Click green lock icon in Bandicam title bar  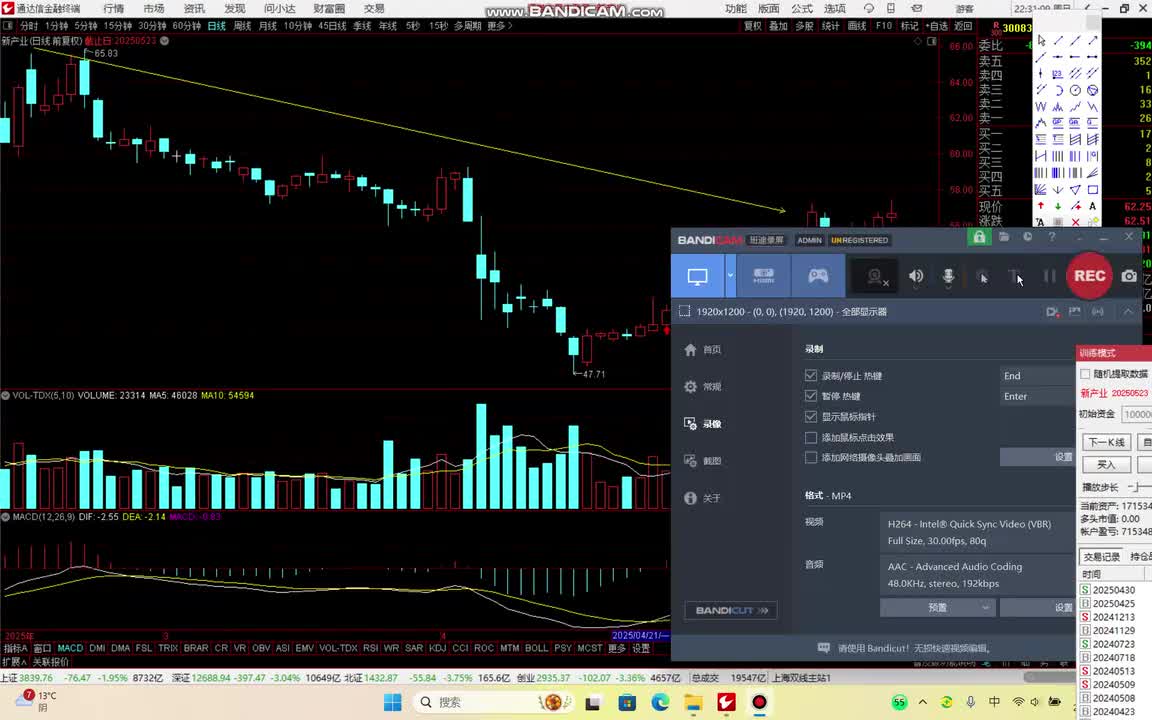coord(979,237)
